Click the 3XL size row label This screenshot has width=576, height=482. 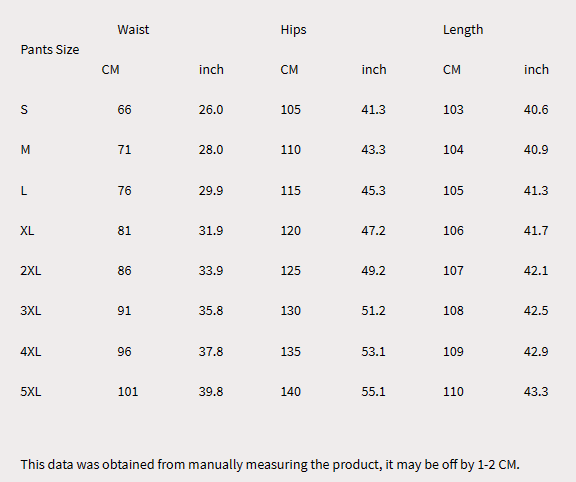click(30, 310)
